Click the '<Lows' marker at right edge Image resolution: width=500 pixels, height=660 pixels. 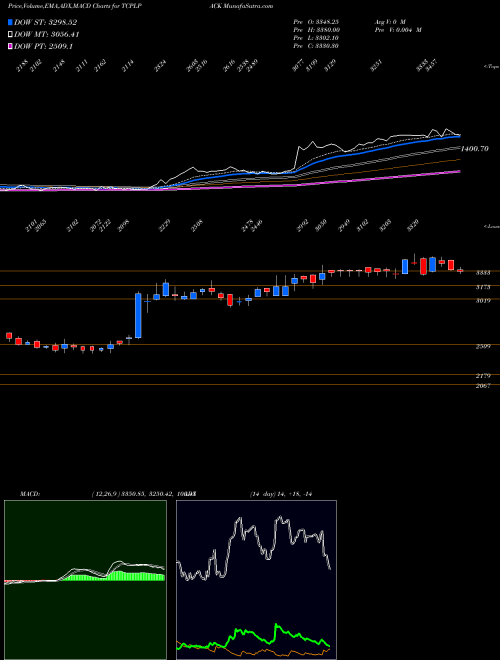[x=492, y=226]
